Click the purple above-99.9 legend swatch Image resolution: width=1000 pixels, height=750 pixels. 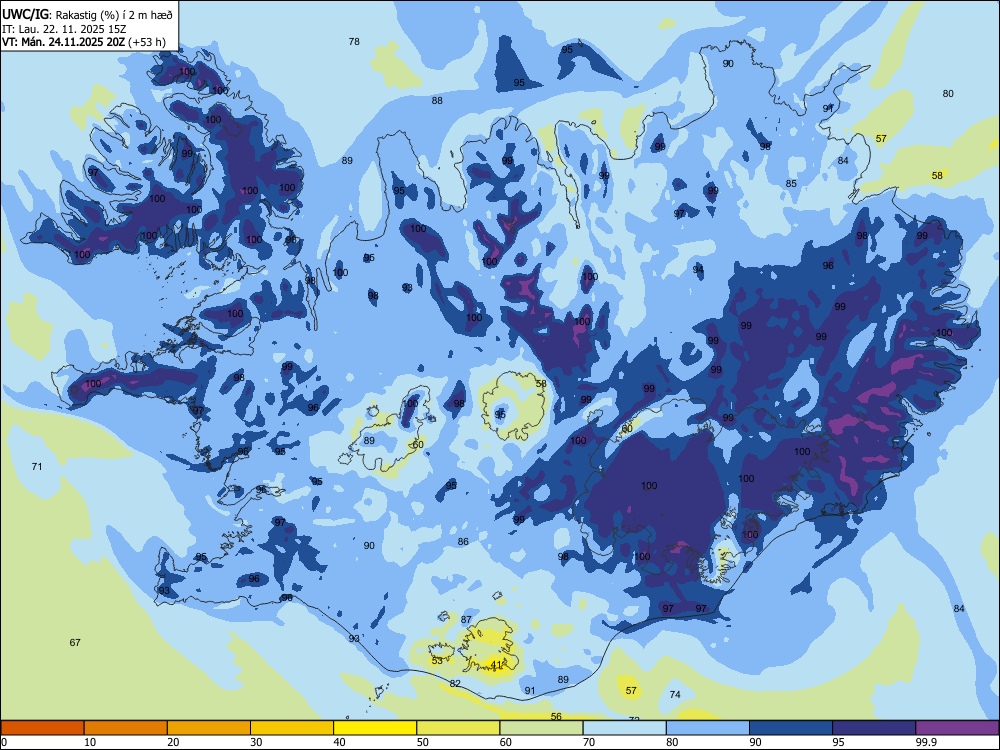957,728
